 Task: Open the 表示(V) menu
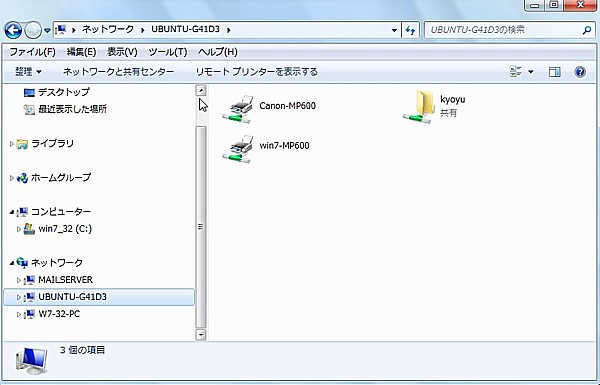click(x=122, y=52)
